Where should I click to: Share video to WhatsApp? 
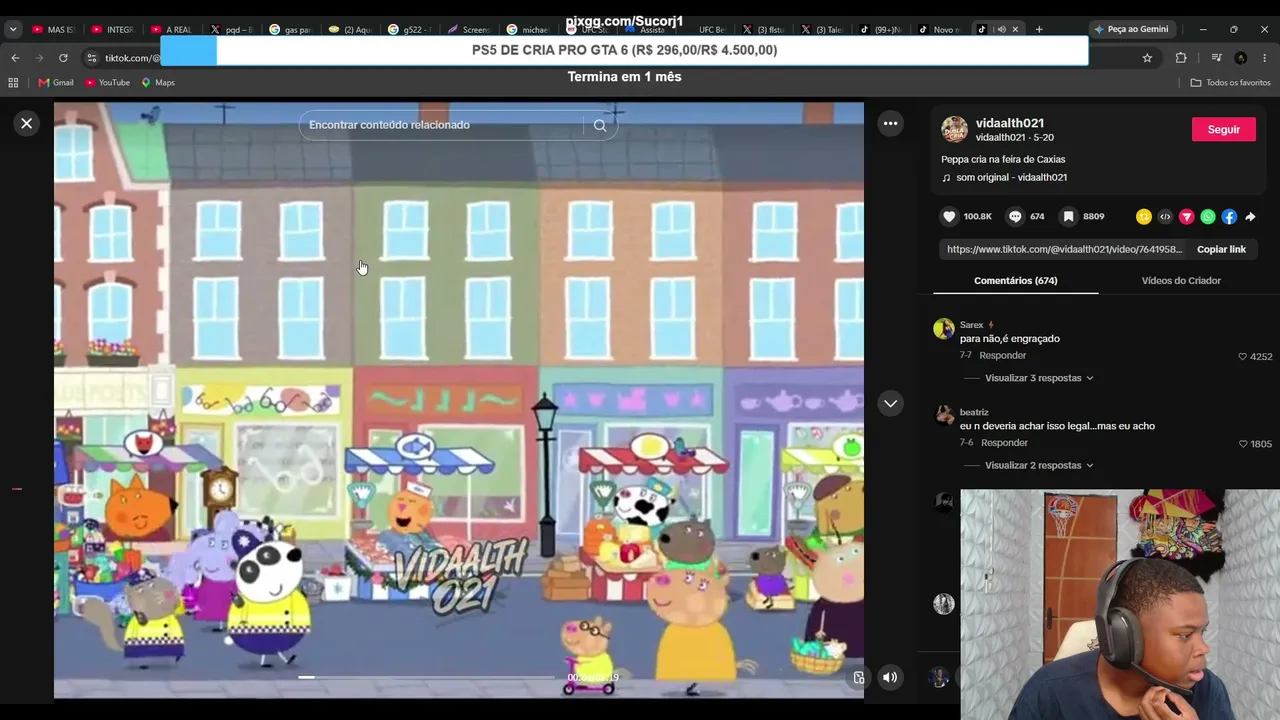click(1208, 216)
